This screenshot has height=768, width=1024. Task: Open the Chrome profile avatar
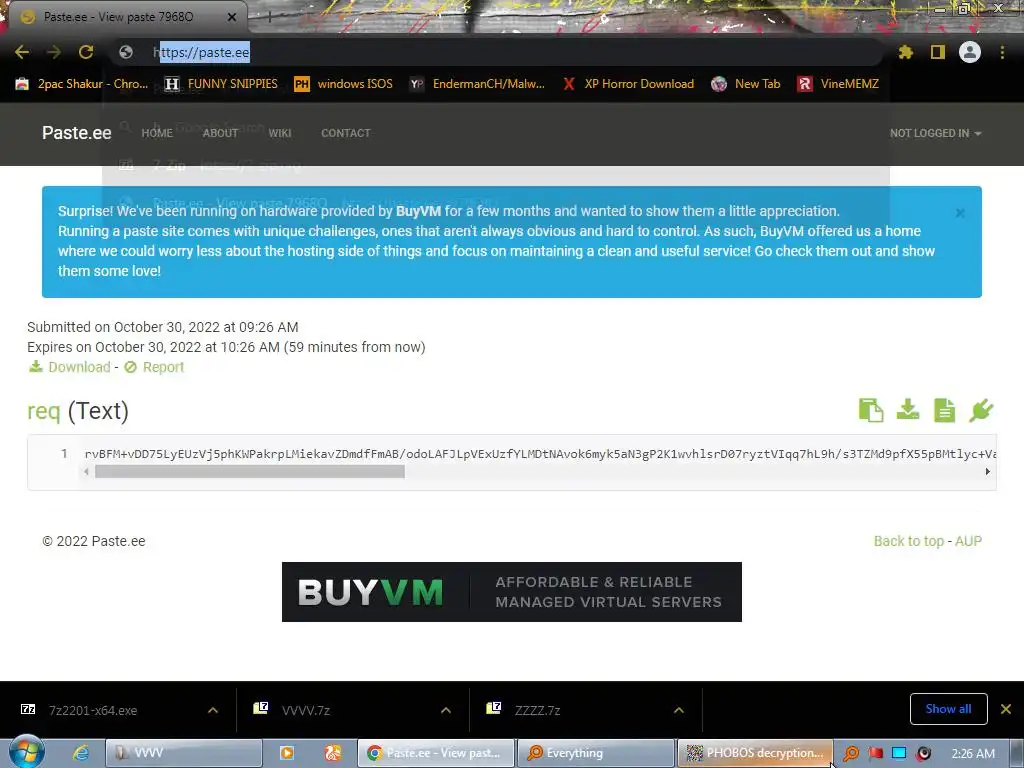point(970,52)
